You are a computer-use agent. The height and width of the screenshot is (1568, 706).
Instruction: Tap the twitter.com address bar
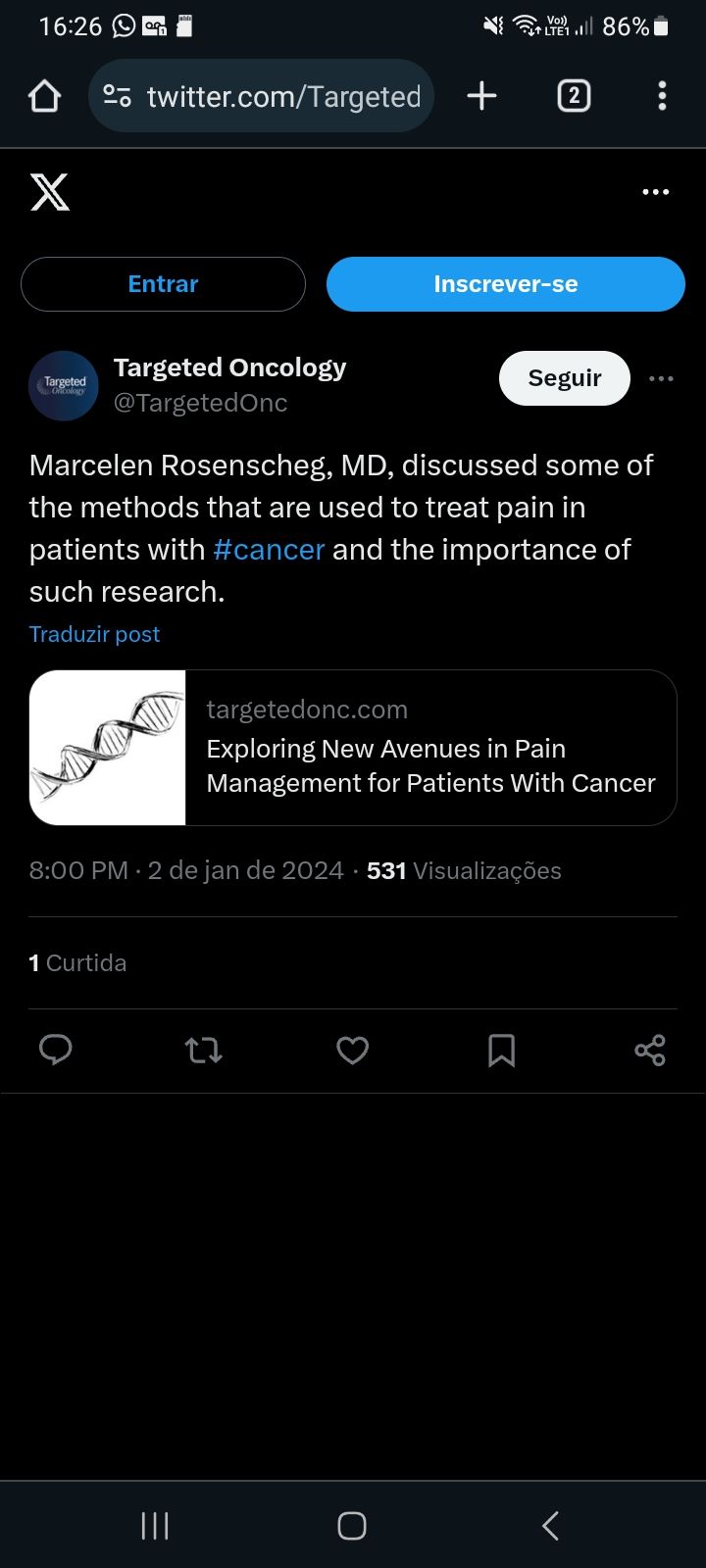(282, 96)
